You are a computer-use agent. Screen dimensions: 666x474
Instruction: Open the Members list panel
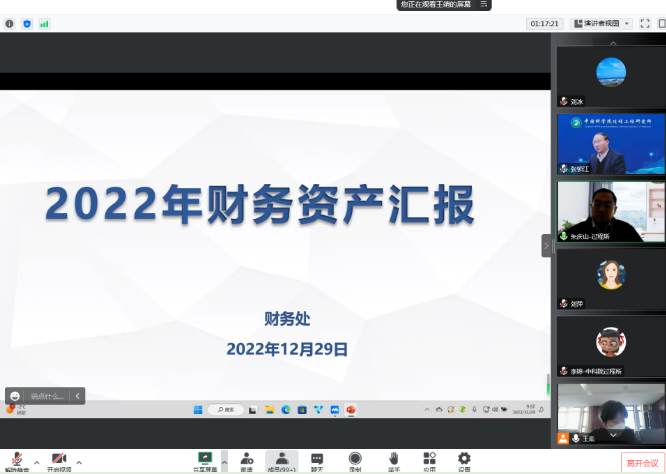click(281, 459)
